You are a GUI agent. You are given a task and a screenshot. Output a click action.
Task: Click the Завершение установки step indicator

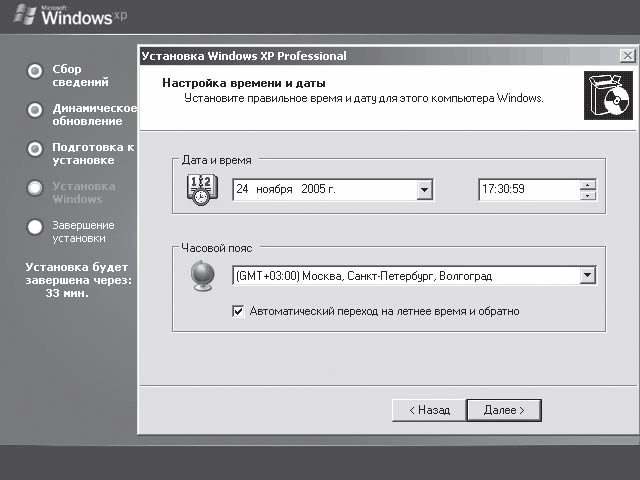point(35,227)
